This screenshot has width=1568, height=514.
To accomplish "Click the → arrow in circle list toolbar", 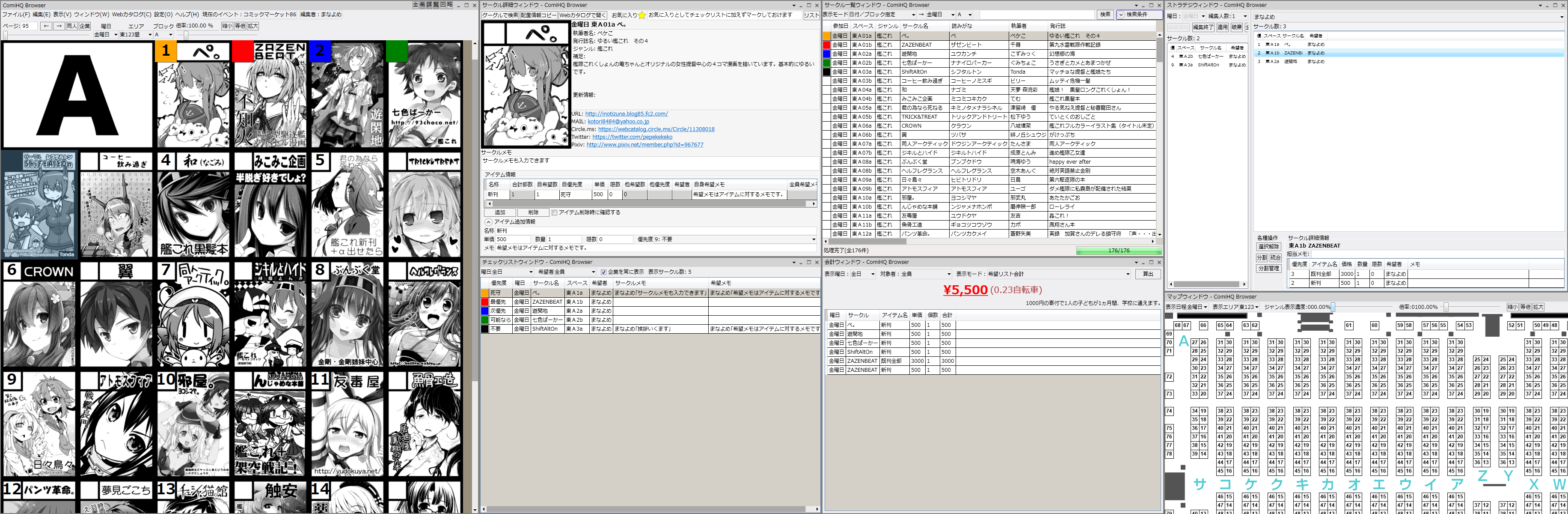I will click(921, 15).
